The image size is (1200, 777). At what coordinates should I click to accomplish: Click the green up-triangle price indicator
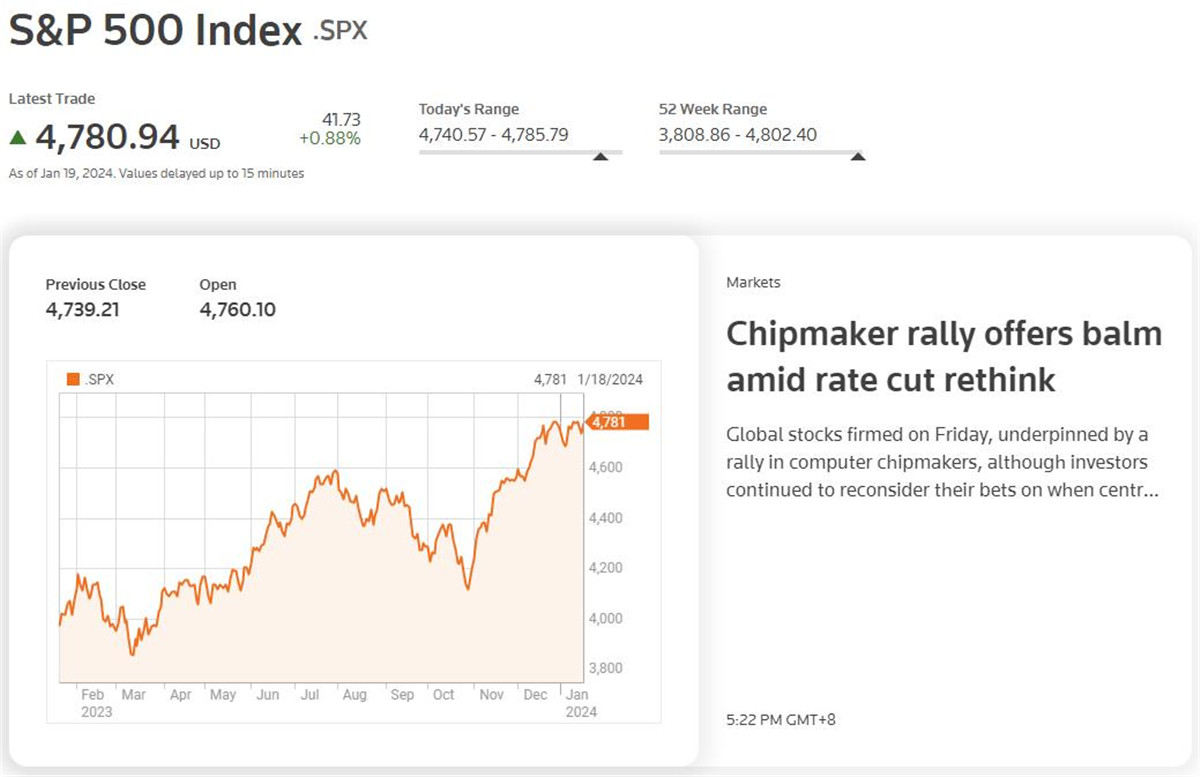pos(18,137)
